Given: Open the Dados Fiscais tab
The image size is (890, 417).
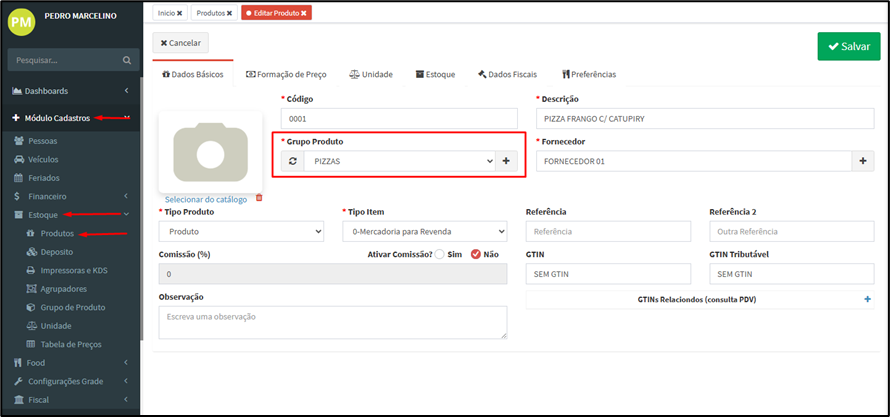Looking at the screenshot, I should coord(507,74).
